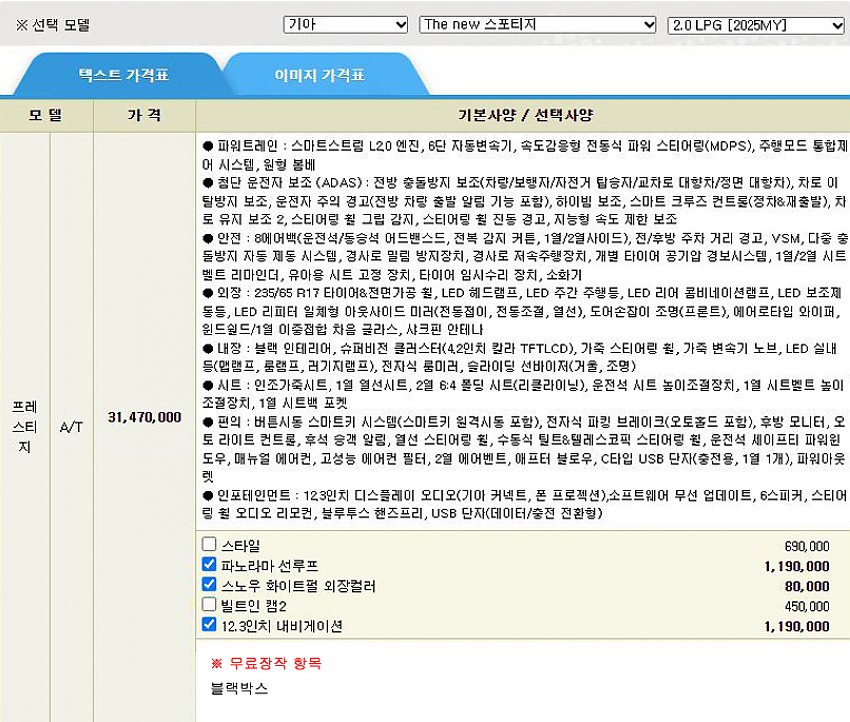Screen dimensions: 850x722
Task: Uncheck the 스노우 화이트펄 외장컬러 checkbox
Action: (x=209, y=585)
